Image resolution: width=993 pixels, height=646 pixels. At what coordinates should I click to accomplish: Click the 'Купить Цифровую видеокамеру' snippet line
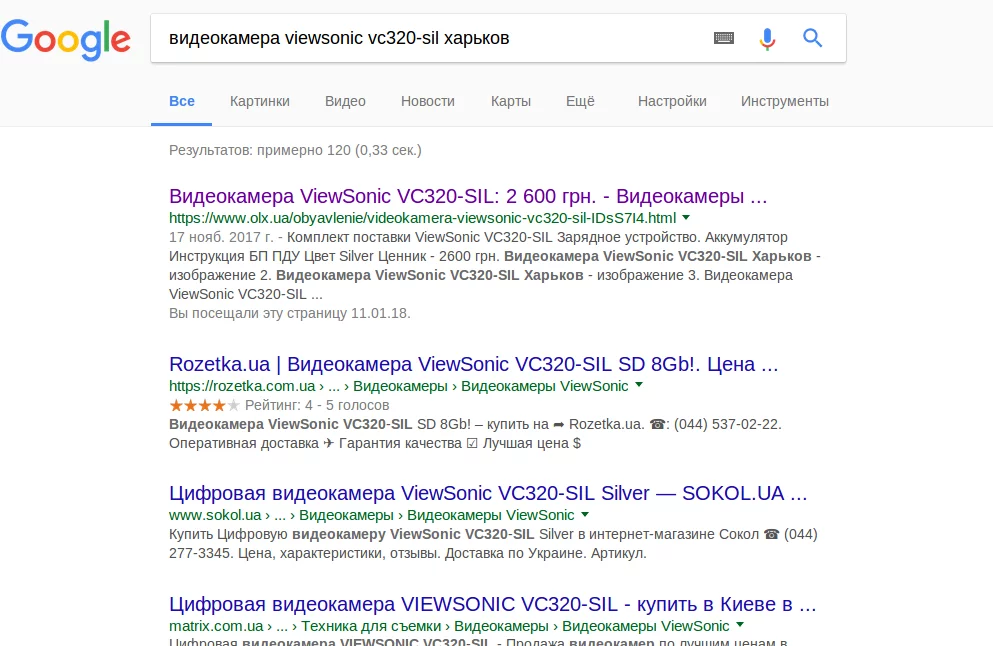[493, 534]
